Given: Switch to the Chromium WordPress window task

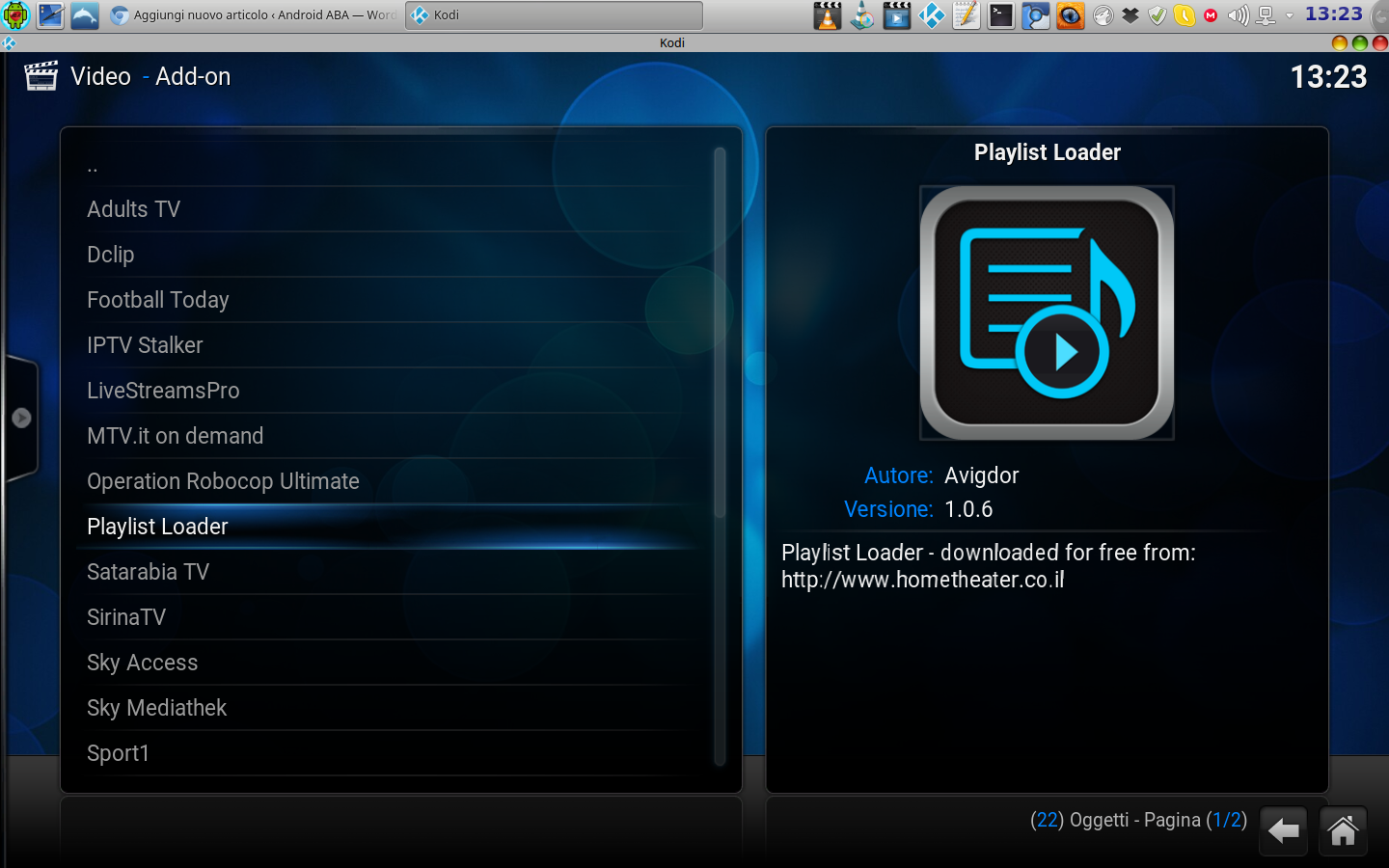Looking at the screenshot, I should tap(255, 15).
